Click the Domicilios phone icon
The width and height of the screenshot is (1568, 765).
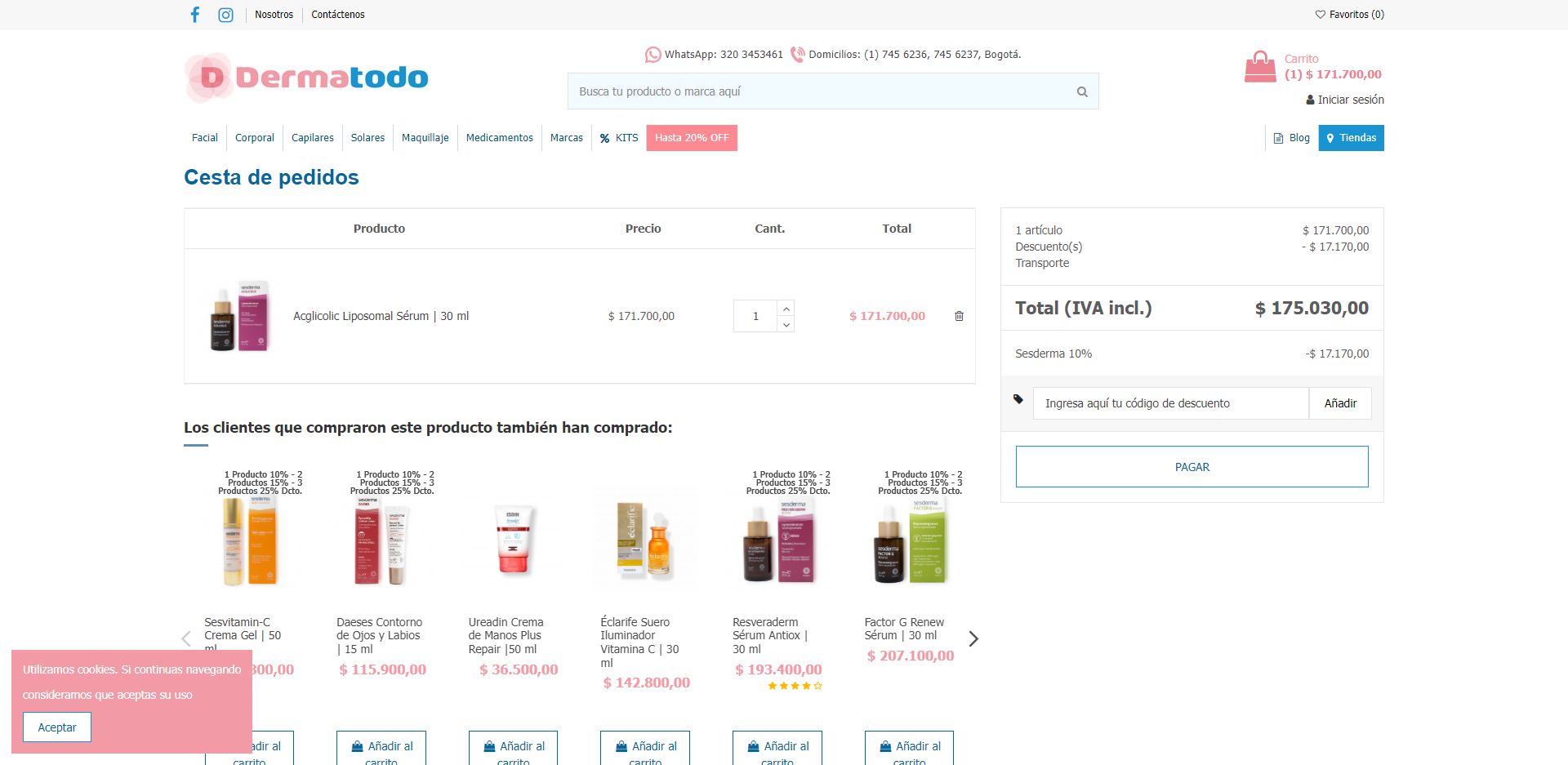click(797, 55)
